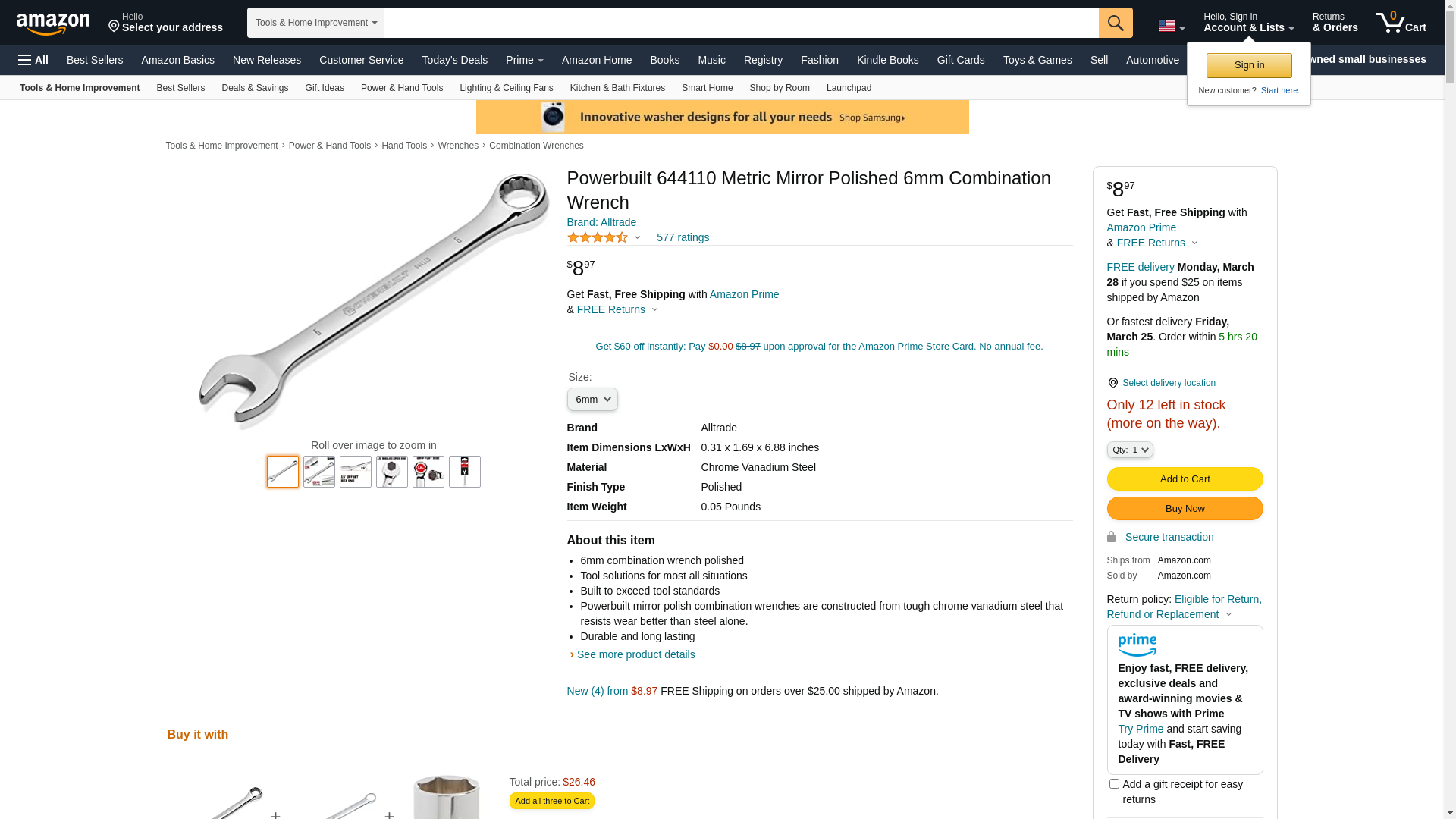This screenshot has height=819, width=1456.
Task: Click the star rating icon
Action: pos(598,237)
